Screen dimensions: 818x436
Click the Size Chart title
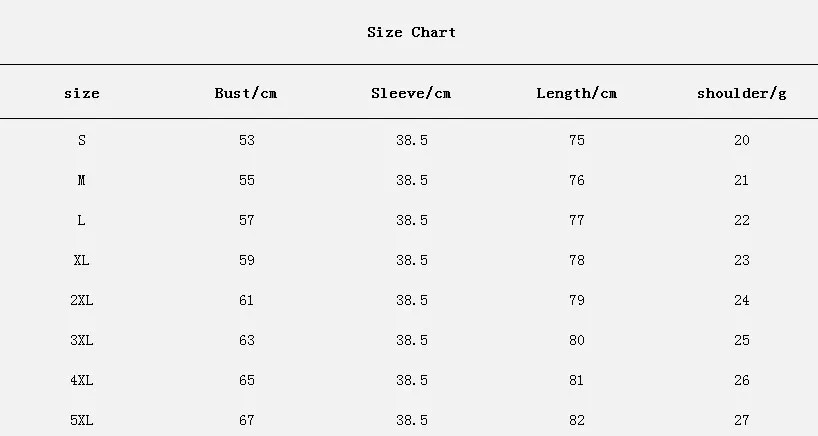(411, 32)
